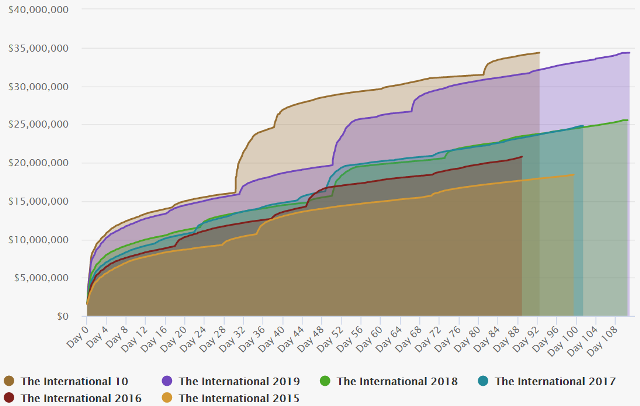
Task: Click the brown The International 10 legend marker
Action: [9, 381]
